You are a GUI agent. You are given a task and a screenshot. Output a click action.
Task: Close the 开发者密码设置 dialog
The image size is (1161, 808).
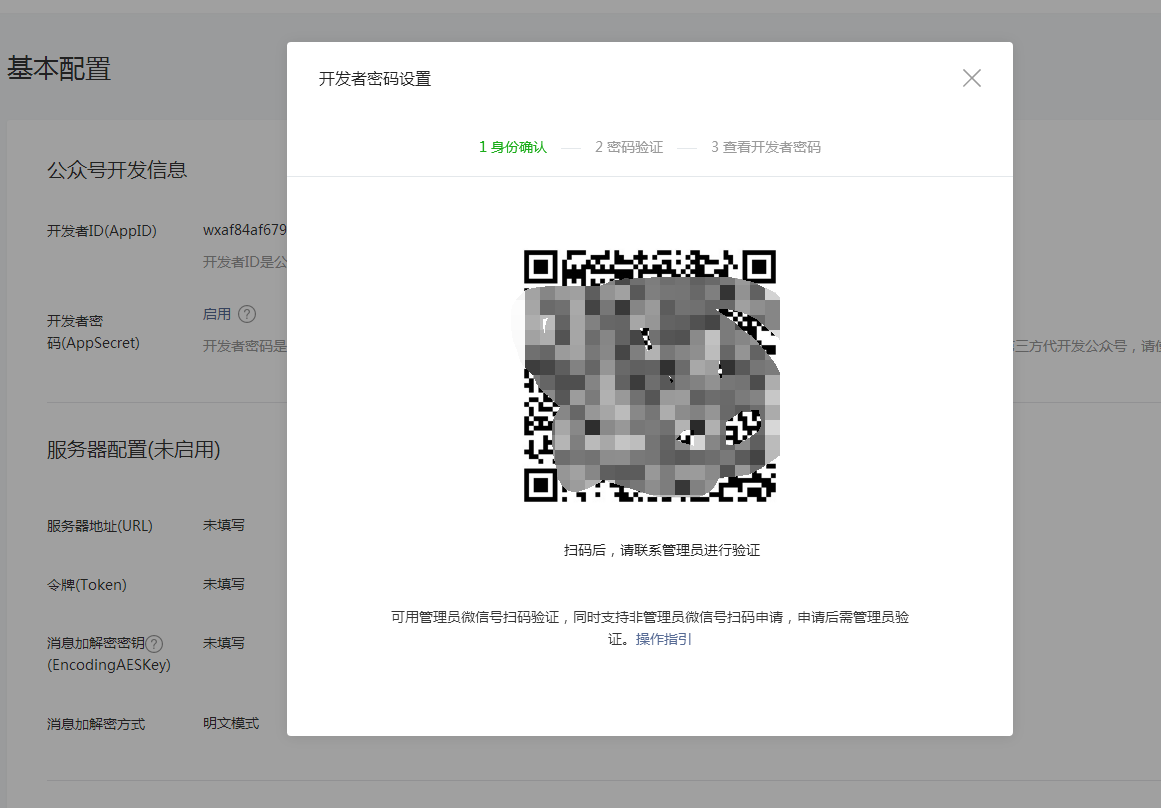[971, 78]
